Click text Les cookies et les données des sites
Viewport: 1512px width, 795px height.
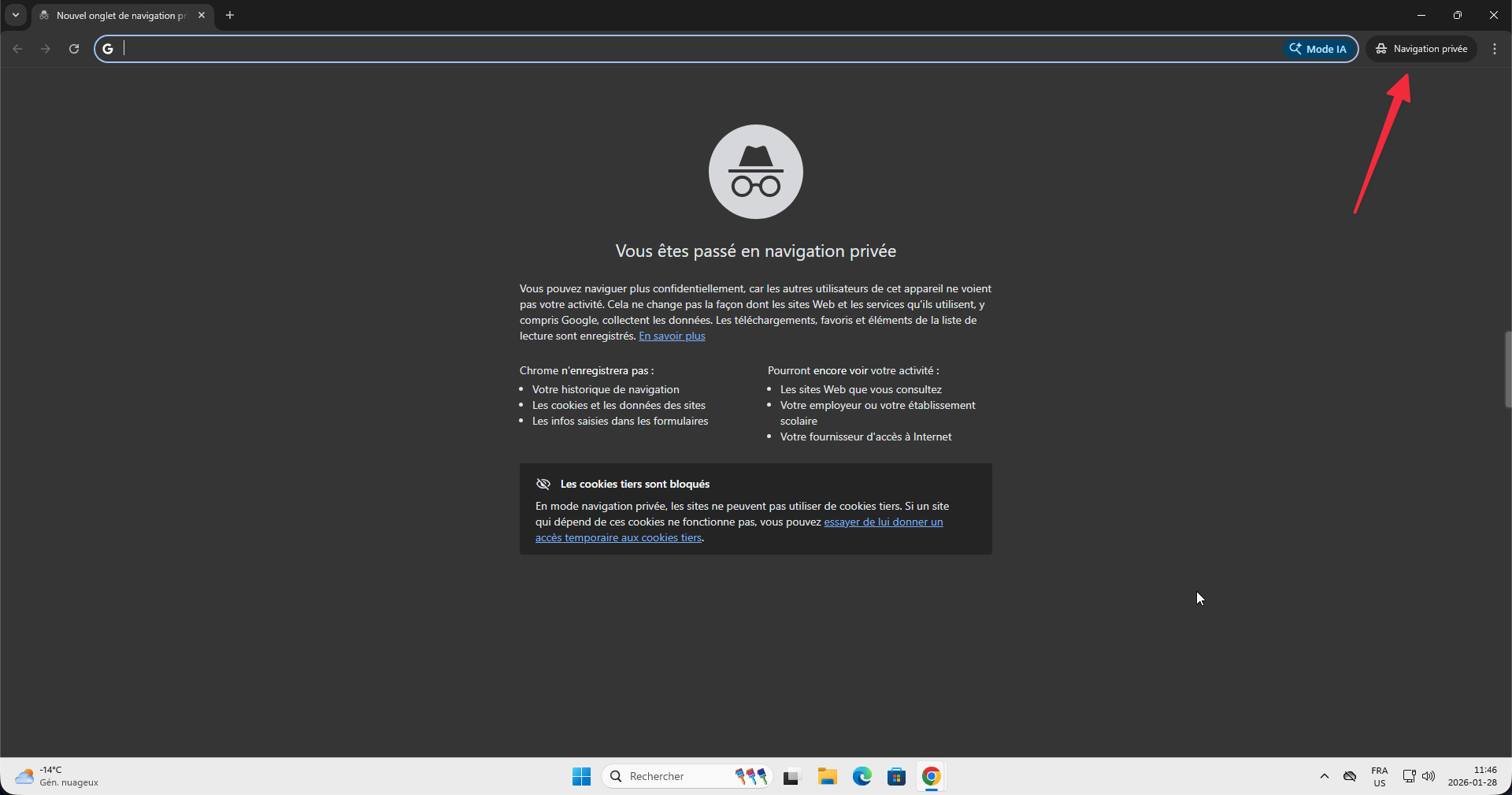pyautogui.click(x=619, y=405)
